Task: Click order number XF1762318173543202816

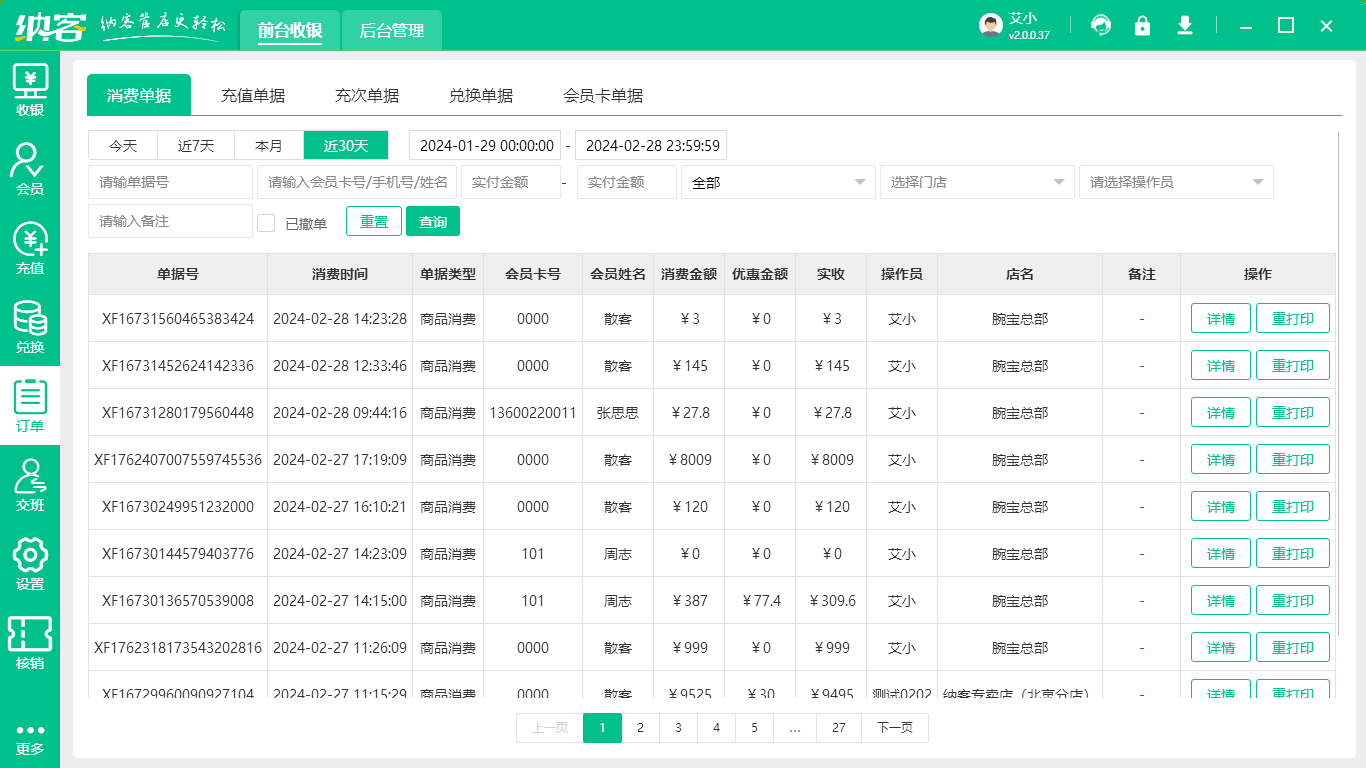Action: tap(178, 648)
